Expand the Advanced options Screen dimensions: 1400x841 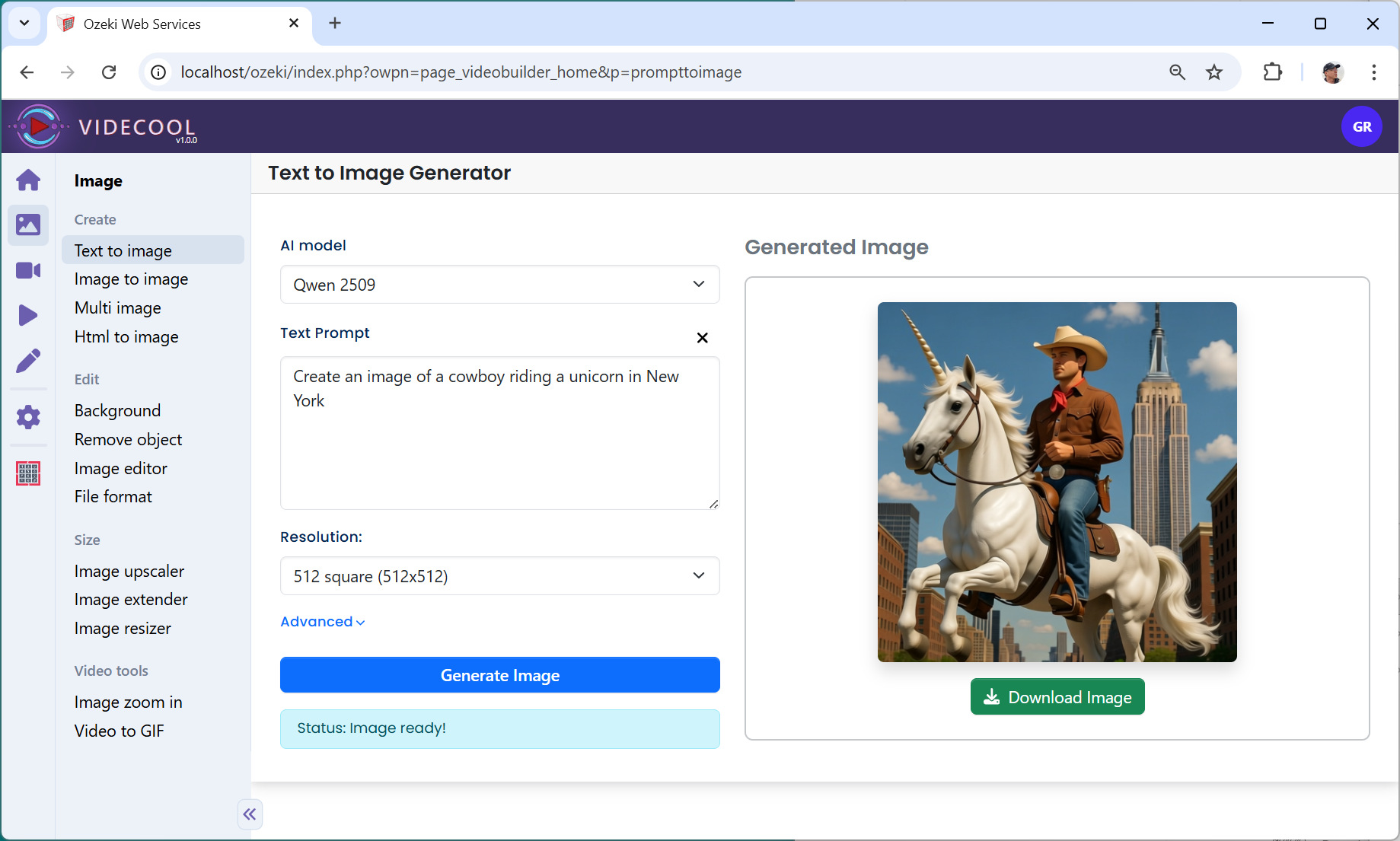pyautogui.click(x=322, y=622)
